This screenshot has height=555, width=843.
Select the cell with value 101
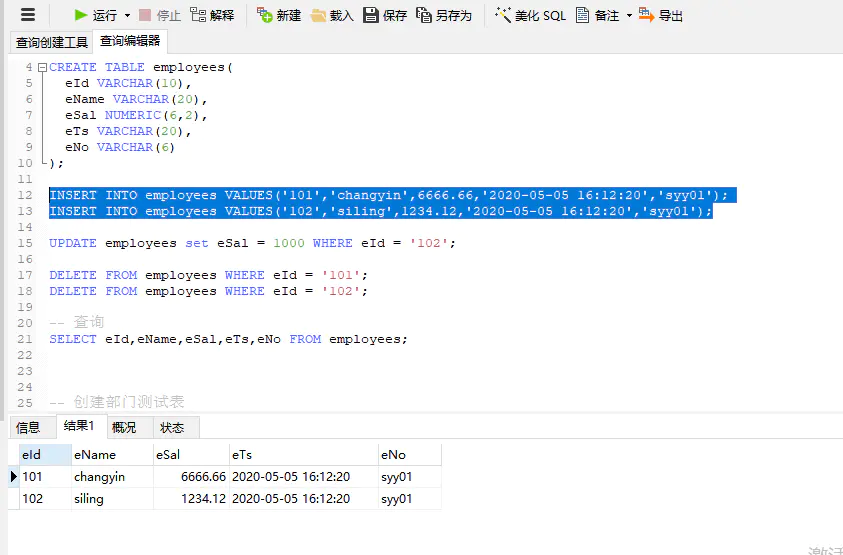point(45,477)
